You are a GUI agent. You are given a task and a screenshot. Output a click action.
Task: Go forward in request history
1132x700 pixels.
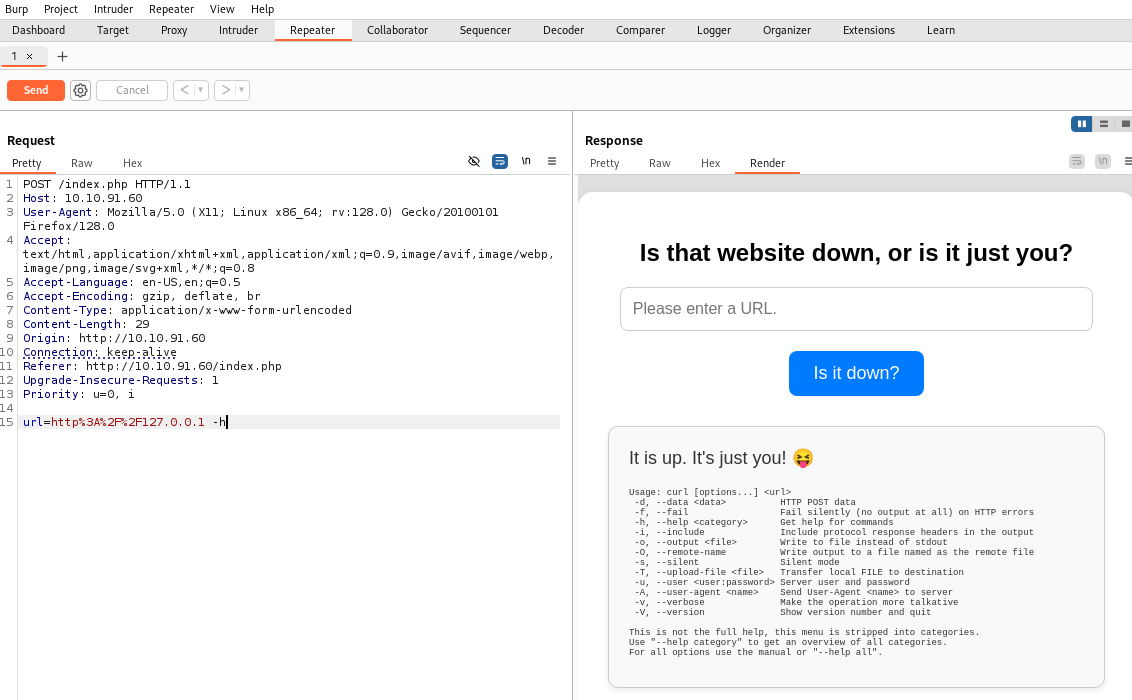click(x=226, y=90)
